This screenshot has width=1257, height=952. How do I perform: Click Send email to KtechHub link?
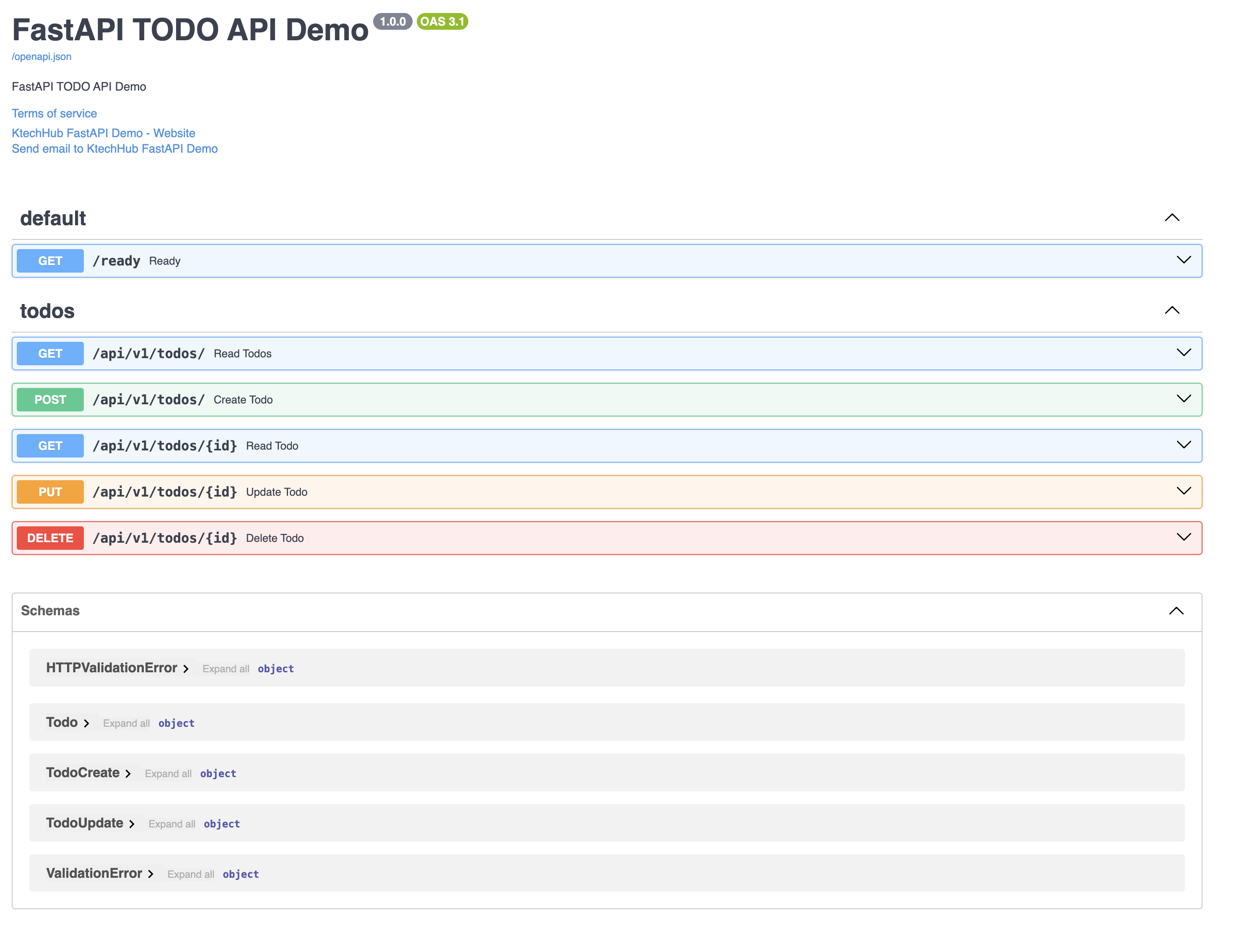click(114, 149)
